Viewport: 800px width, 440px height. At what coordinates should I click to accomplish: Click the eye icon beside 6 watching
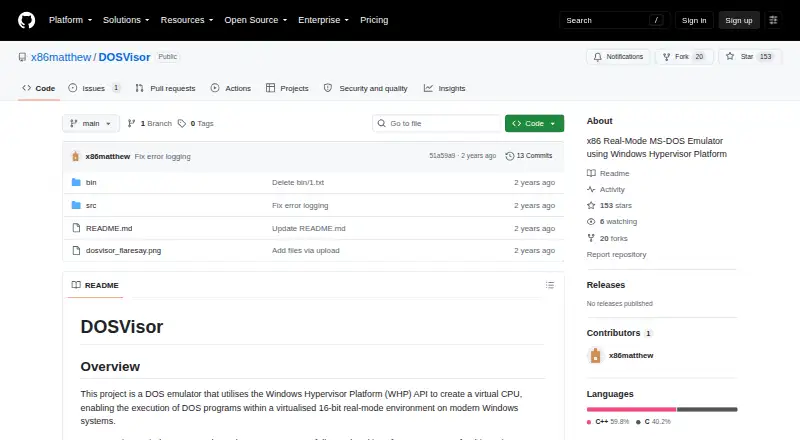591,222
